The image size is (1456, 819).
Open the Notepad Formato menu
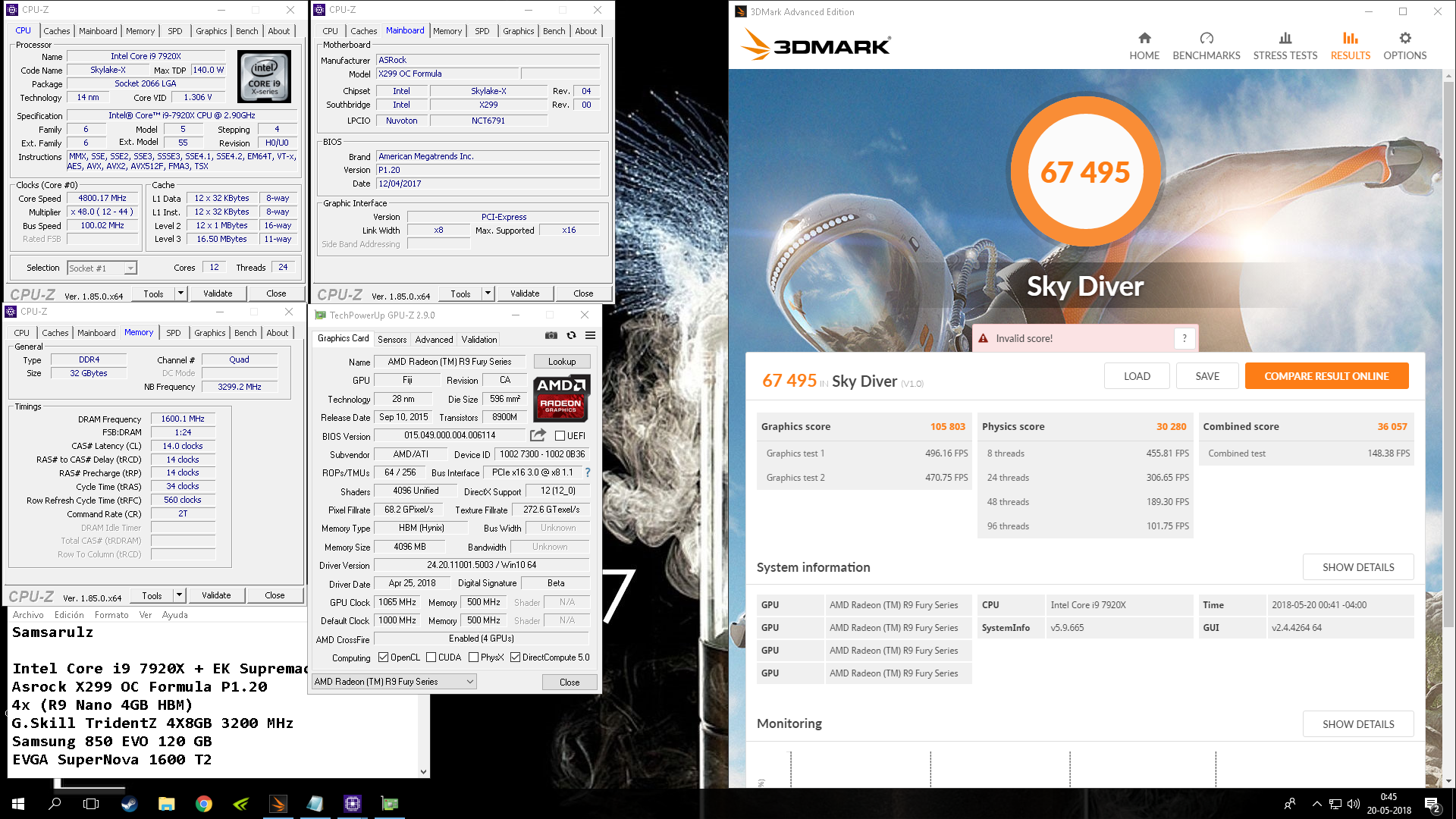pyautogui.click(x=111, y=615)
